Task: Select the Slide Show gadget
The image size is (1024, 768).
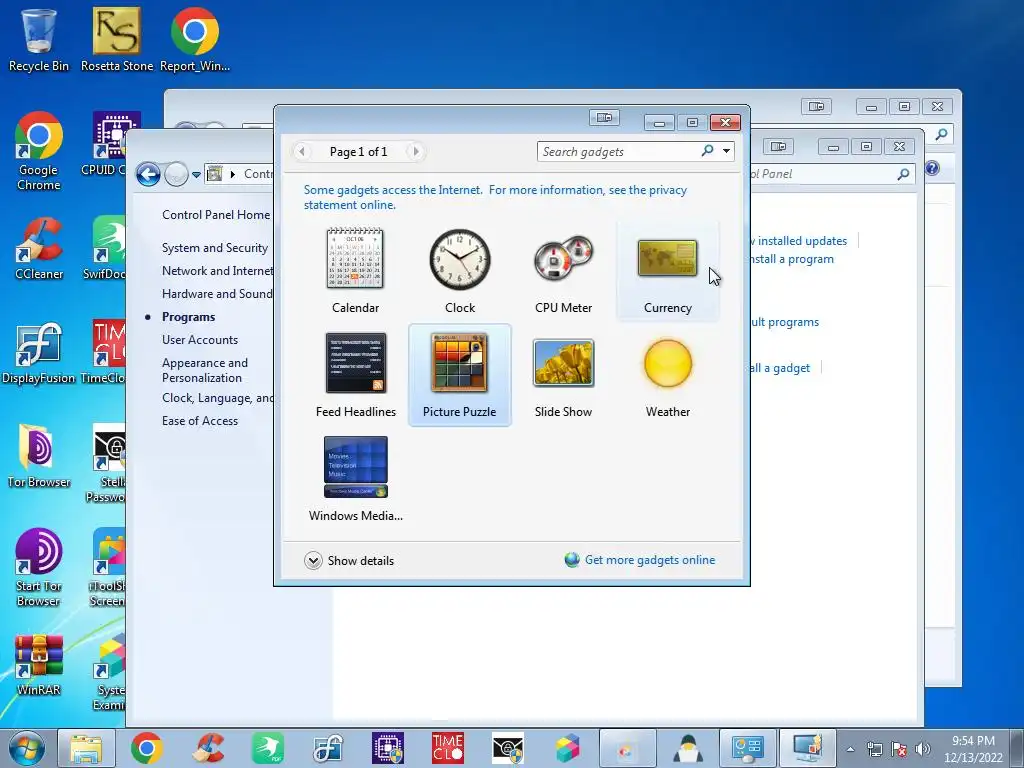Action: tap(564, 375)
